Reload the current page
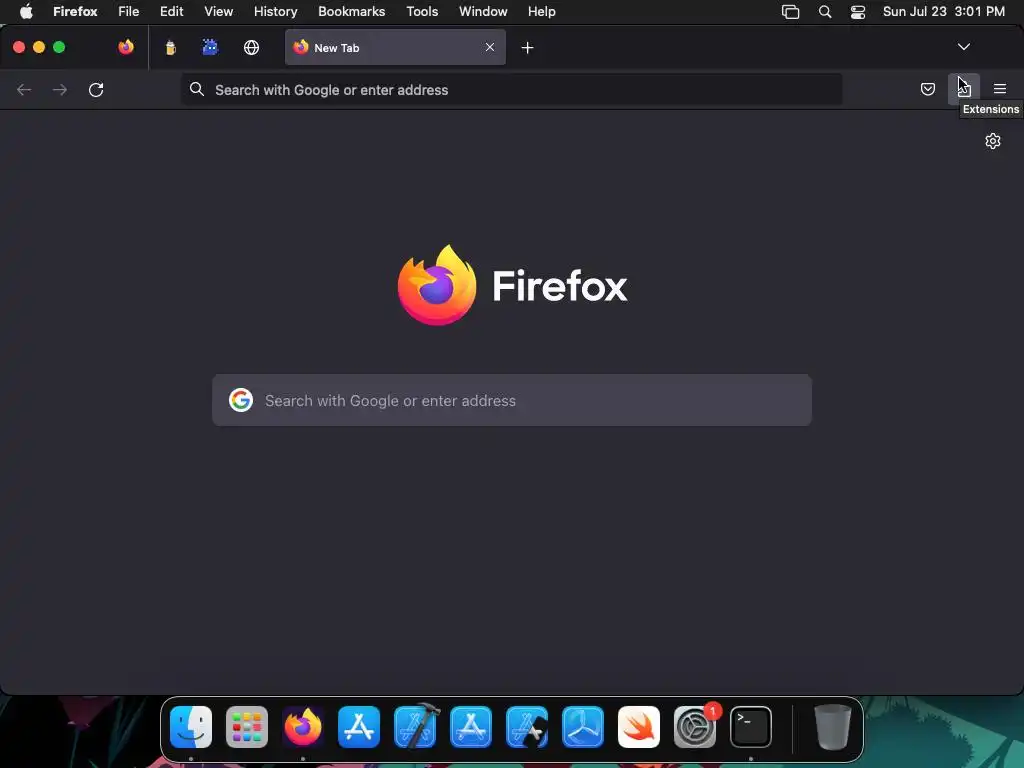Viewport: 1024px width, 768px height. tap(96, 89)
